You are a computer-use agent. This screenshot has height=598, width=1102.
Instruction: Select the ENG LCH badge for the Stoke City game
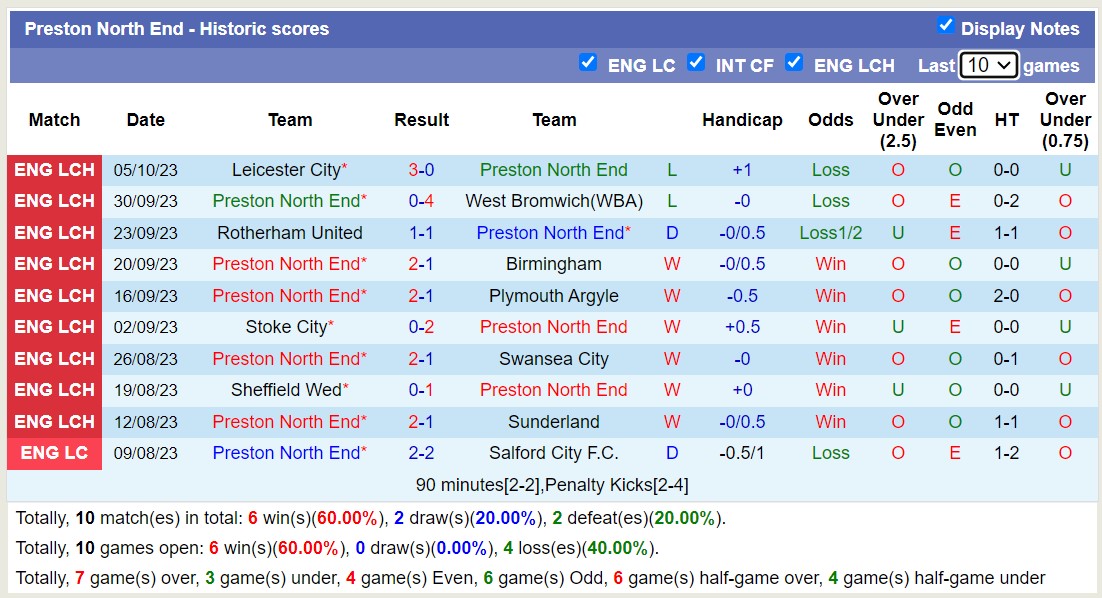point(54,327)
